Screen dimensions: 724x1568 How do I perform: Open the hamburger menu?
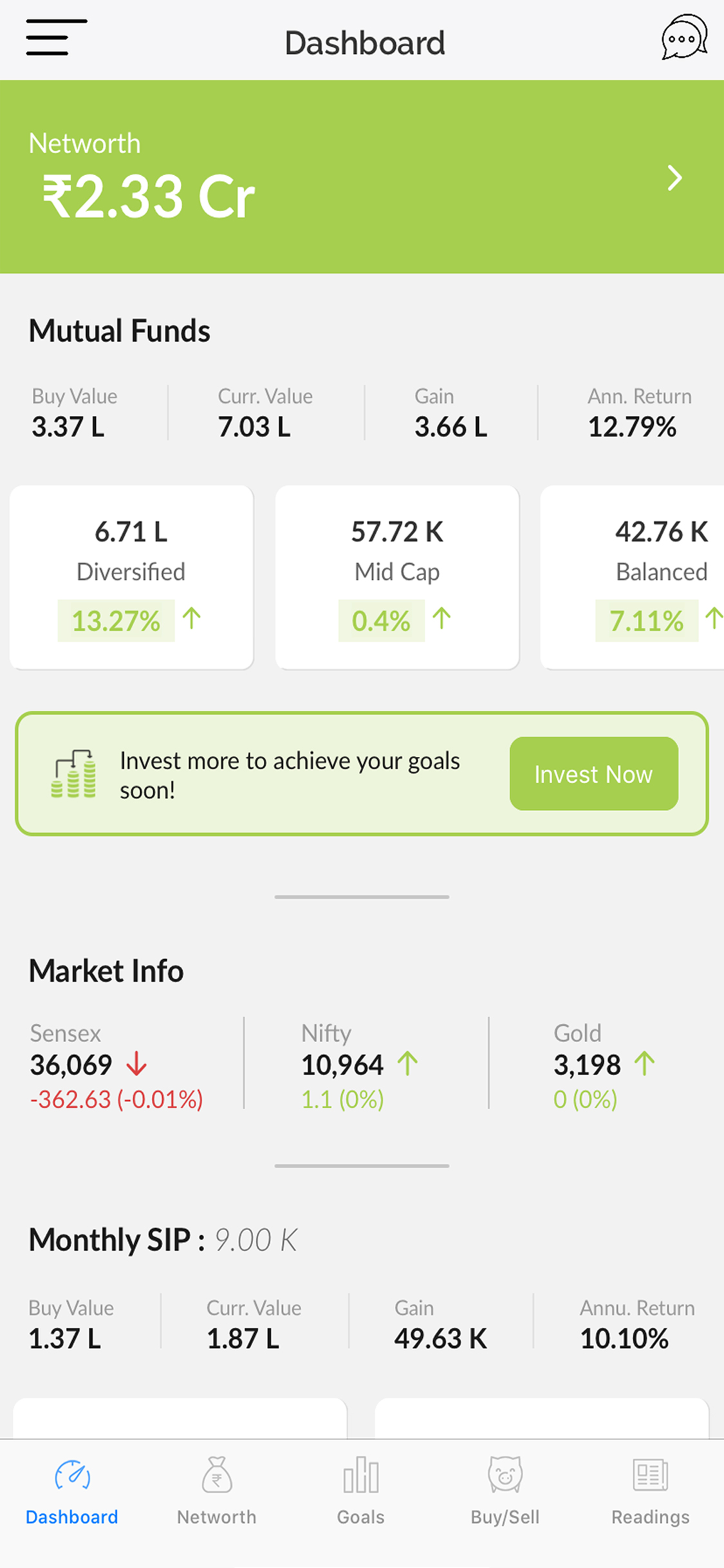[x=56, y=37]
